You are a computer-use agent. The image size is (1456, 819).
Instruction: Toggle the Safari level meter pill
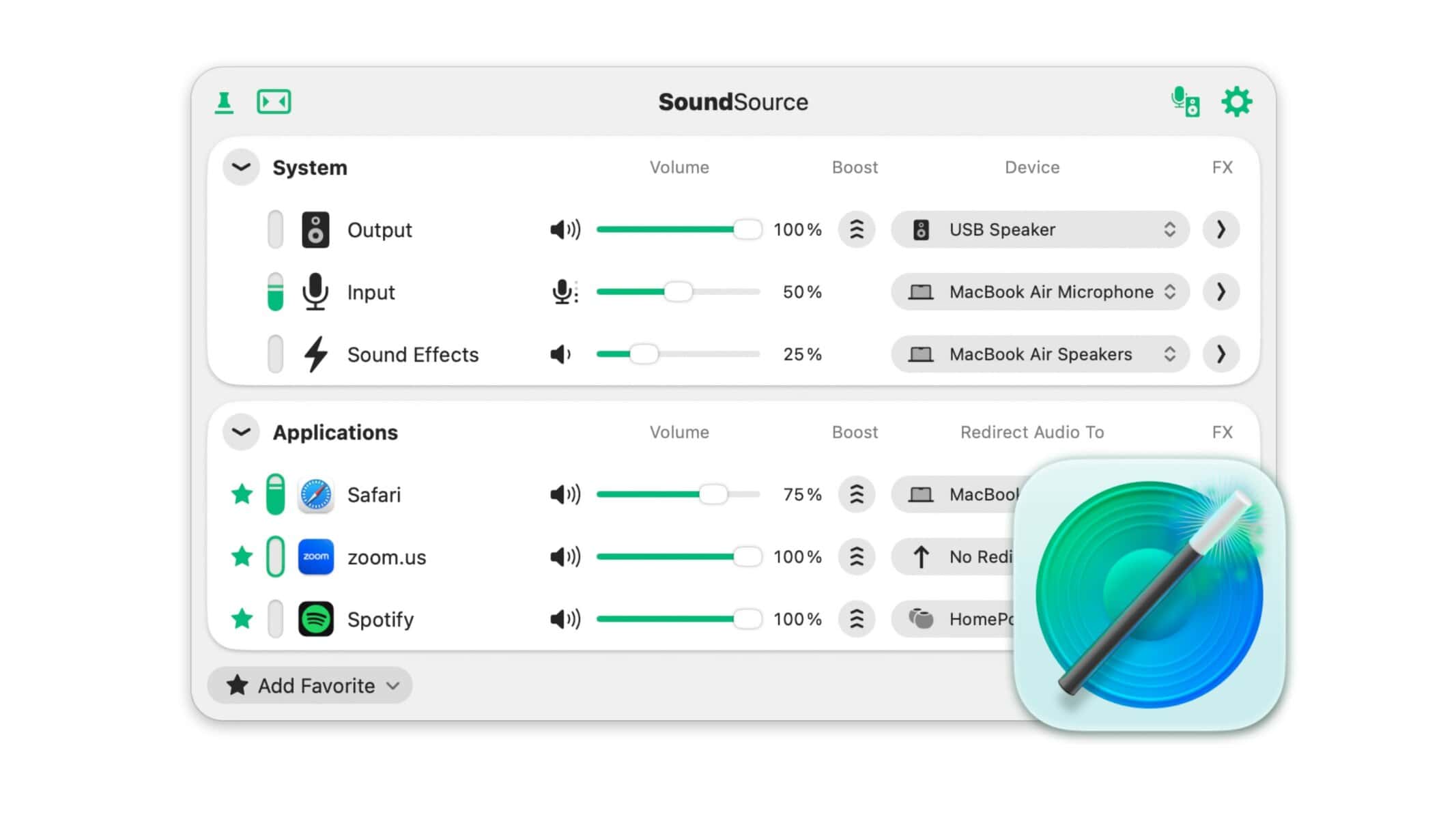[x=275, y=495]
